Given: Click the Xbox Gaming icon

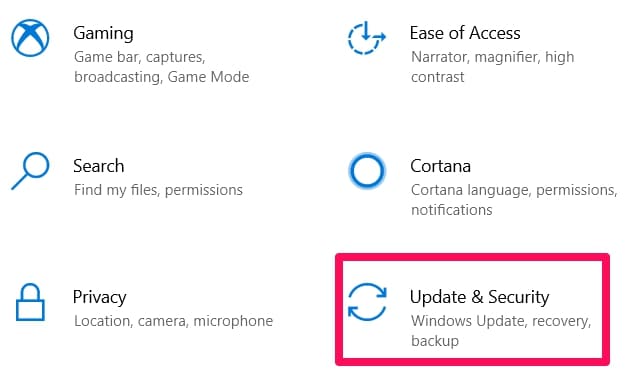Looking at the screenshot, I should (x=30, y=38).
